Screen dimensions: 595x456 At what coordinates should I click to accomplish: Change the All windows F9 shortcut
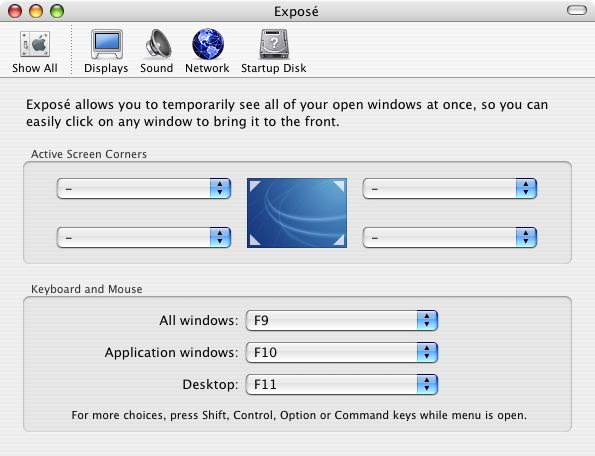[342, 321]
